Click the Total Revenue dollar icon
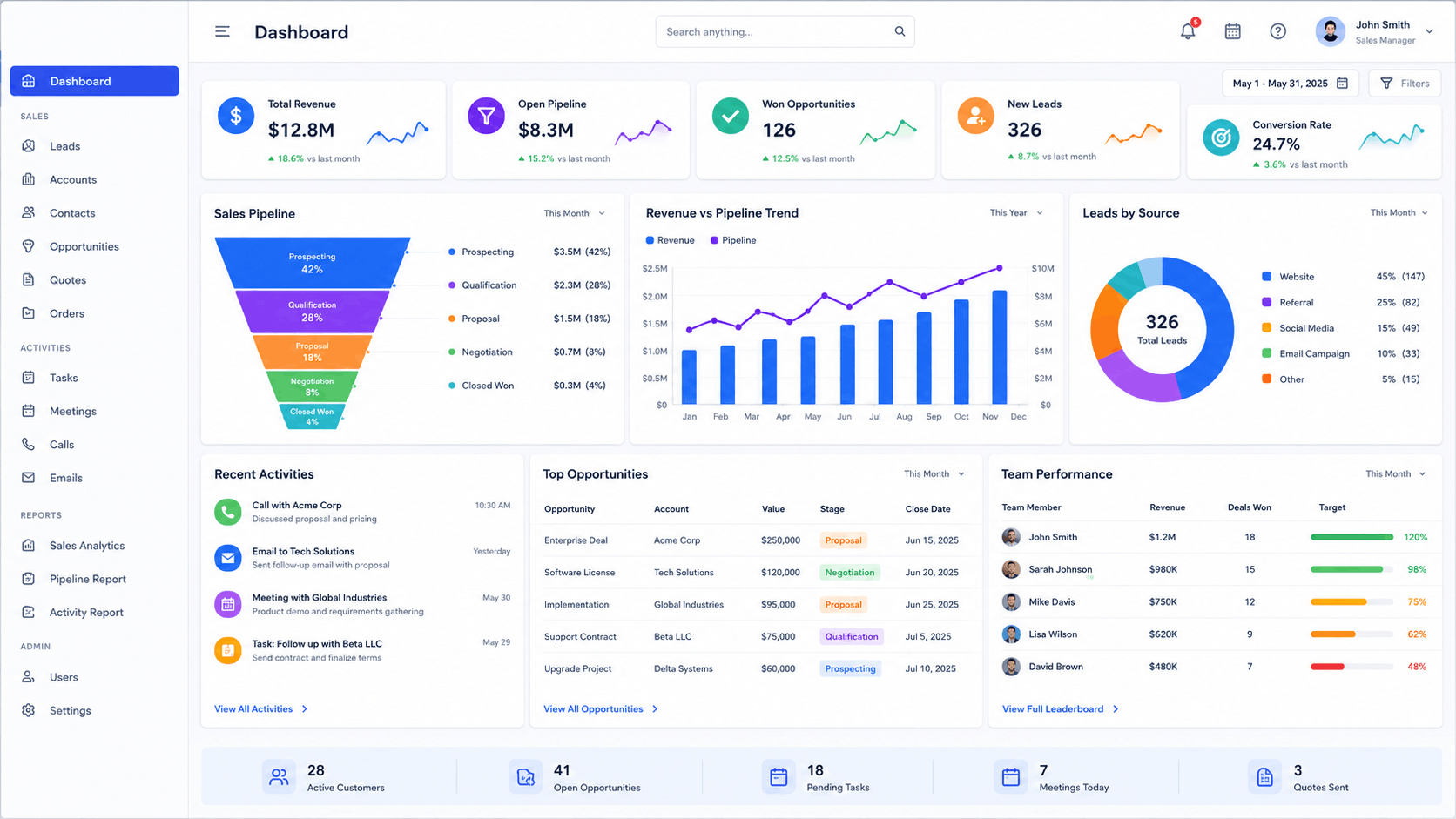This screenshot has height=819, width=1456. point(236,116)
